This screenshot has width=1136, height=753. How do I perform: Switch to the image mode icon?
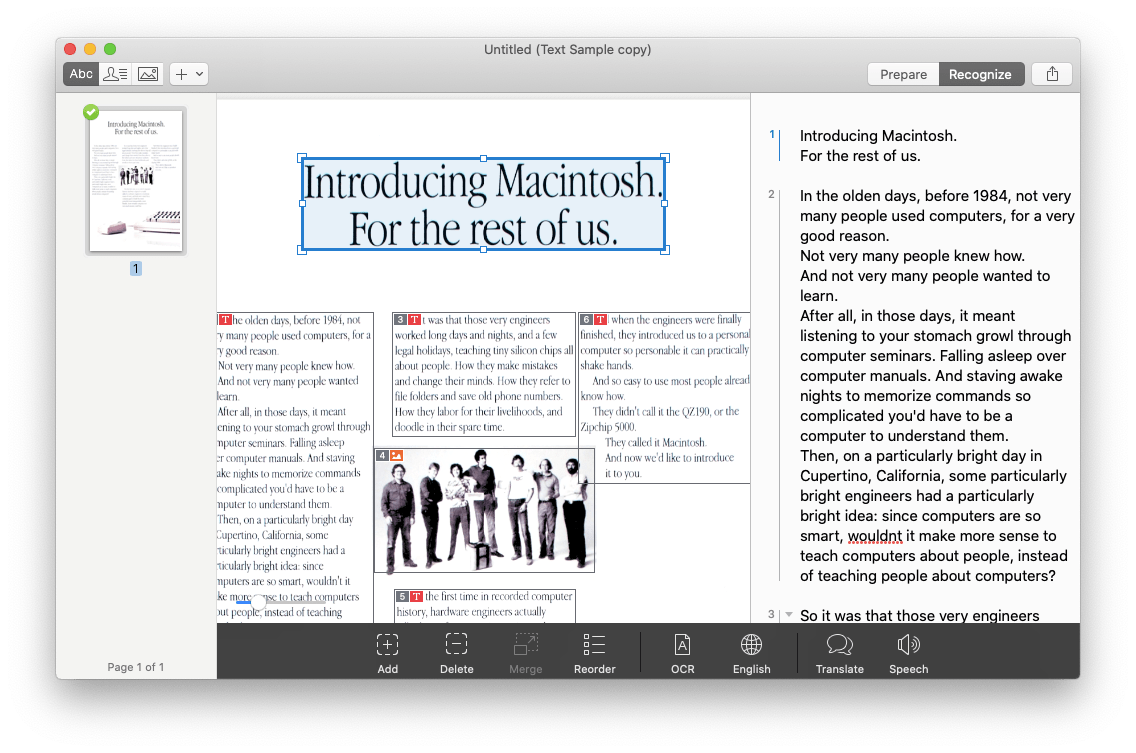pyautogui.click(x=148, y=74)
